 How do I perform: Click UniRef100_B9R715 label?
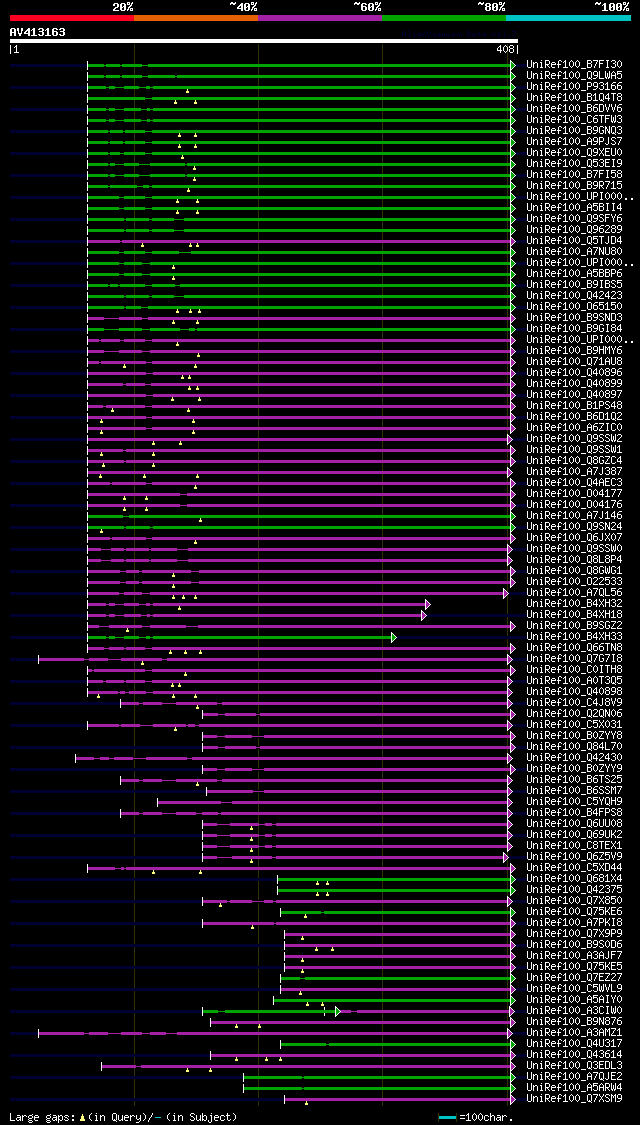click(574, 186)
